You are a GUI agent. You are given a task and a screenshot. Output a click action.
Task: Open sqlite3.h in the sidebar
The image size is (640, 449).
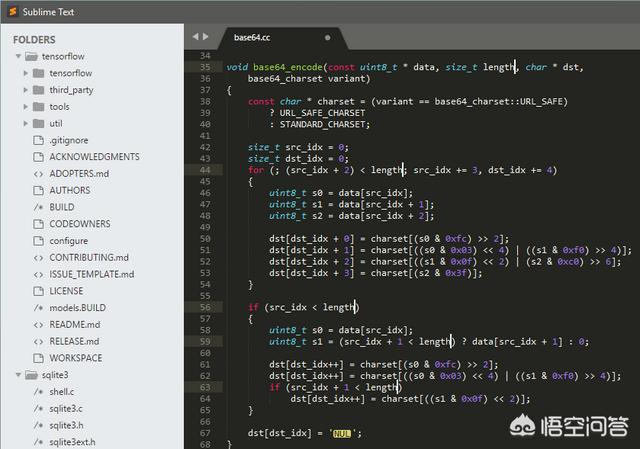(x=66, y=425)
